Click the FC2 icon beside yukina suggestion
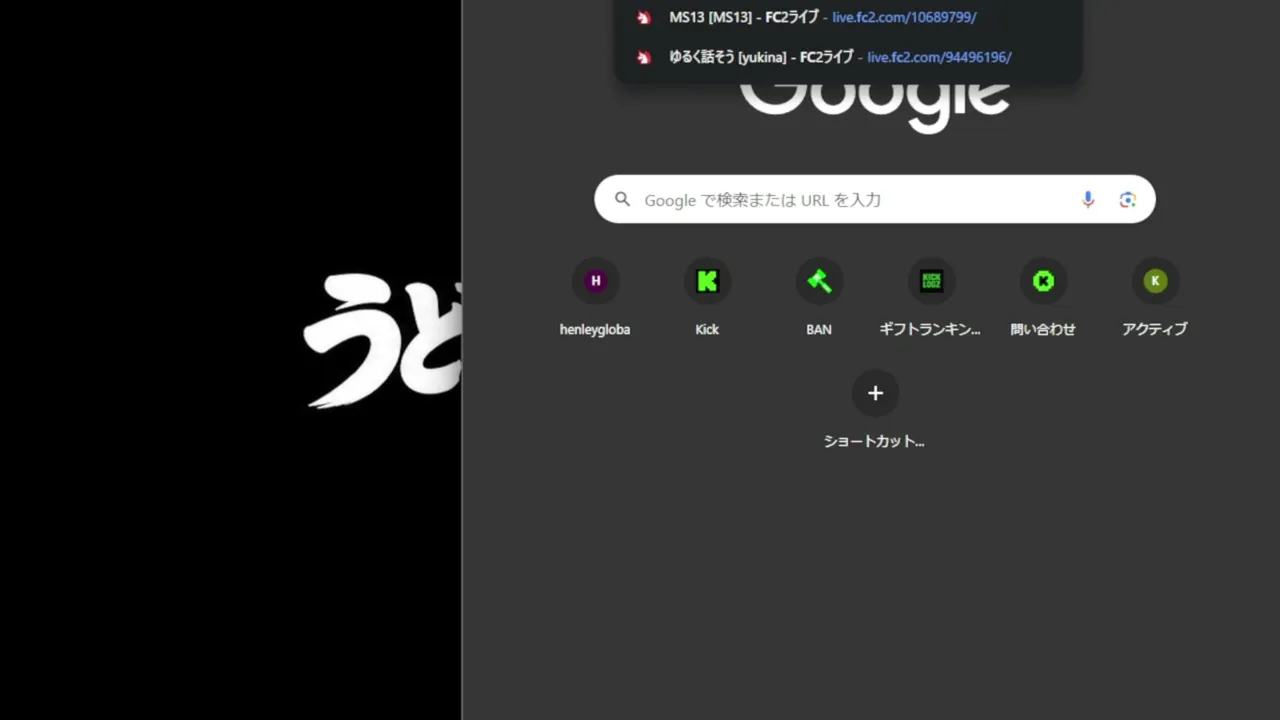The image size is (1280, 720). [644, 57]
